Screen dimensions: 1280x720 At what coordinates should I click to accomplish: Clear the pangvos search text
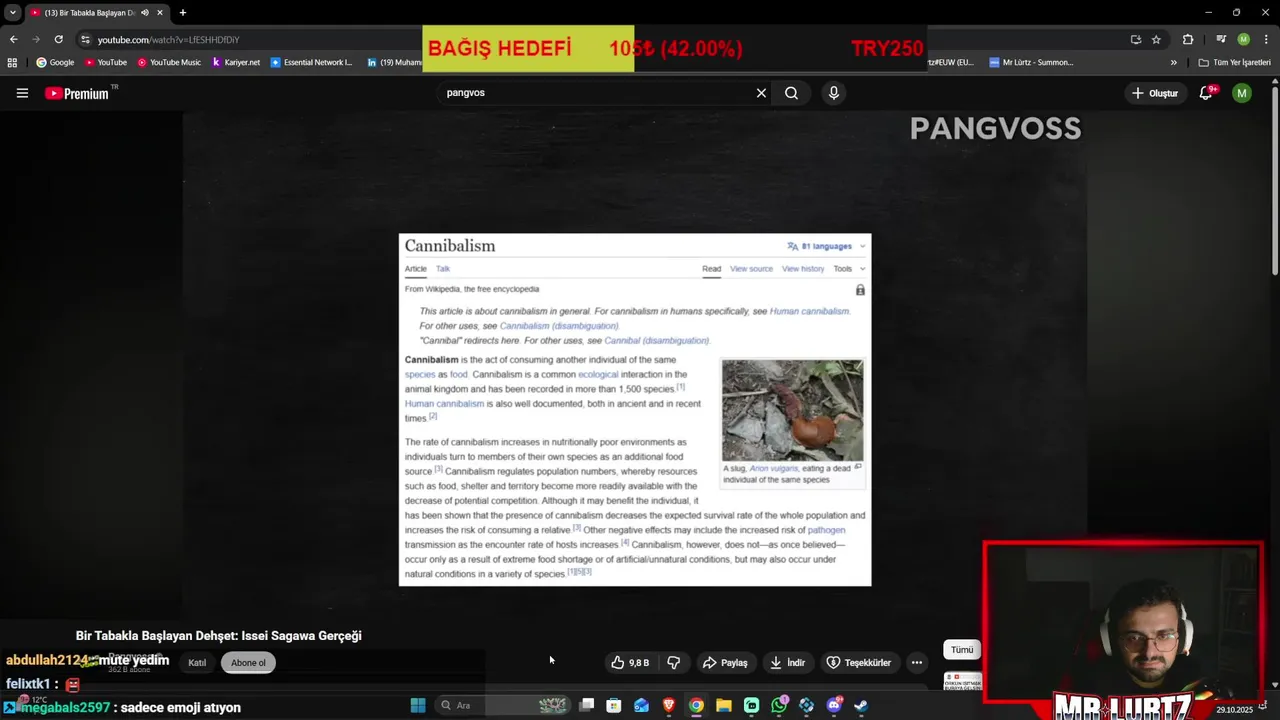click(761, 93)
